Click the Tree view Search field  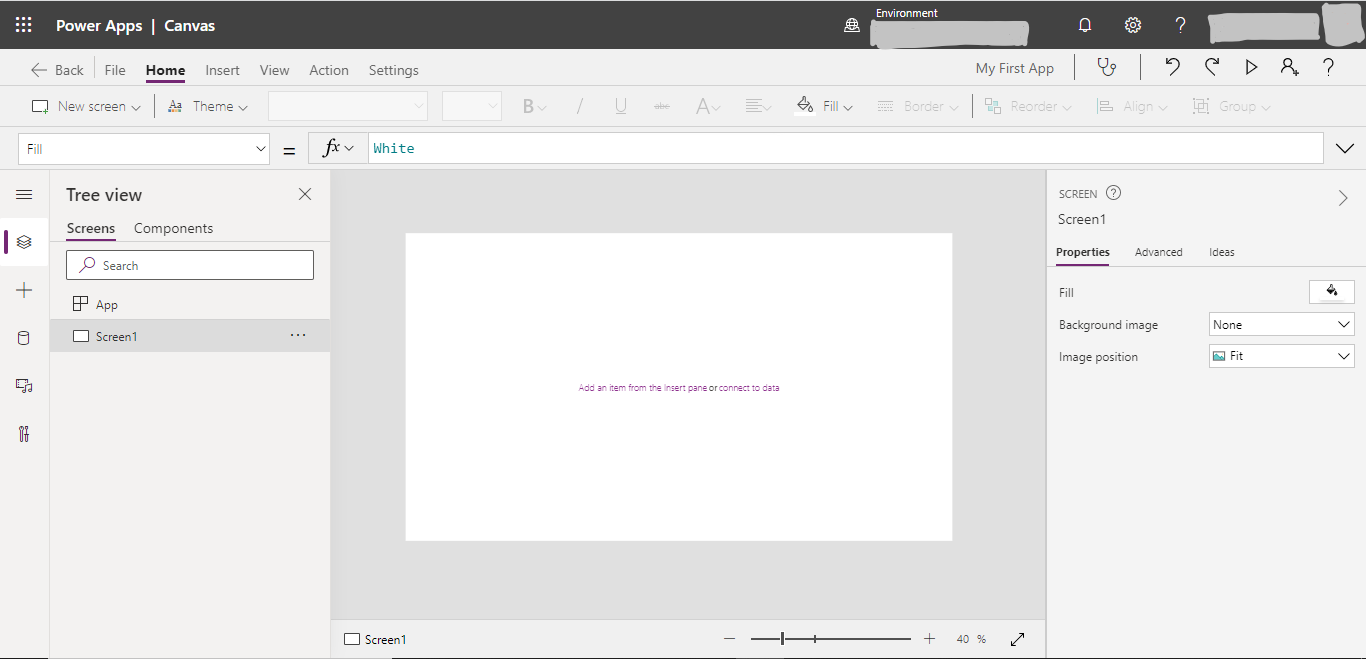[x=190, y=265]
